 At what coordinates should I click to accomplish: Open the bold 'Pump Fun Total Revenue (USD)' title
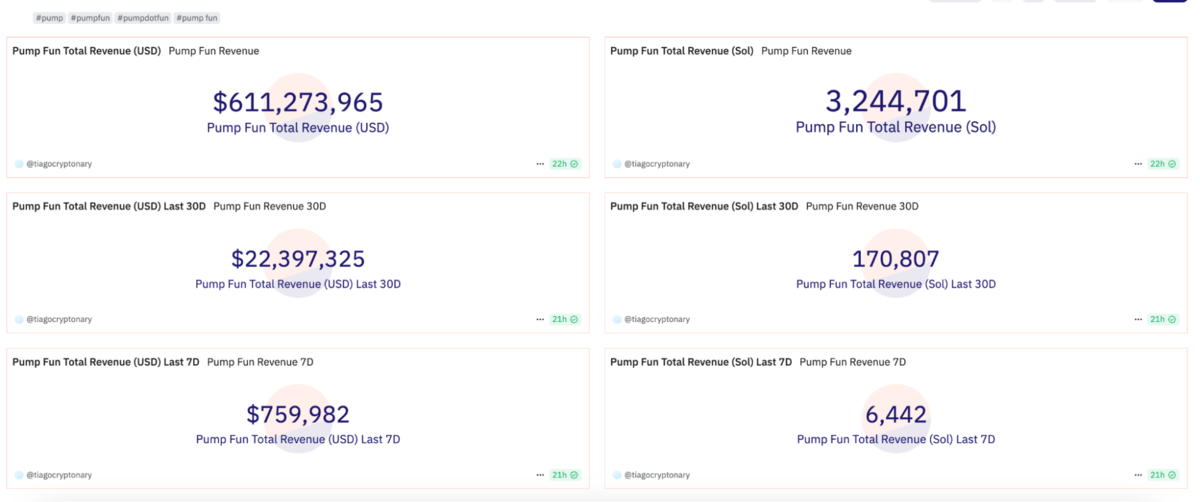86,51
